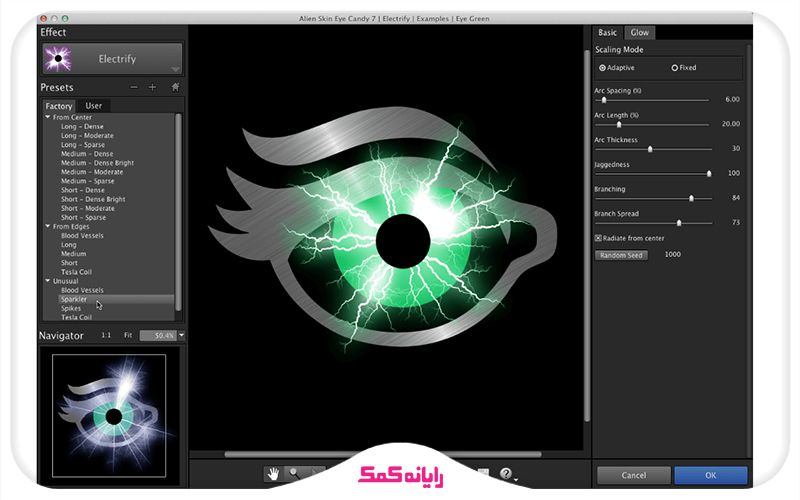
Task: Switch to the Basic tab
Action: 607,33
